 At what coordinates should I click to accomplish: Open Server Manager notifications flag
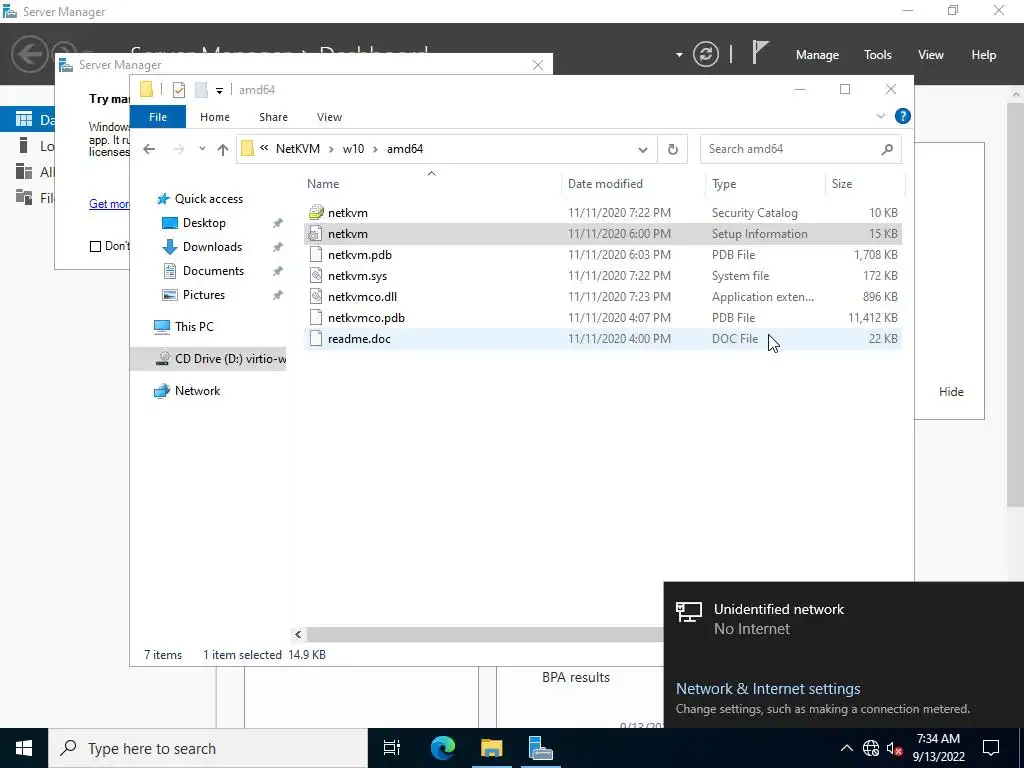tap(760, 53)
